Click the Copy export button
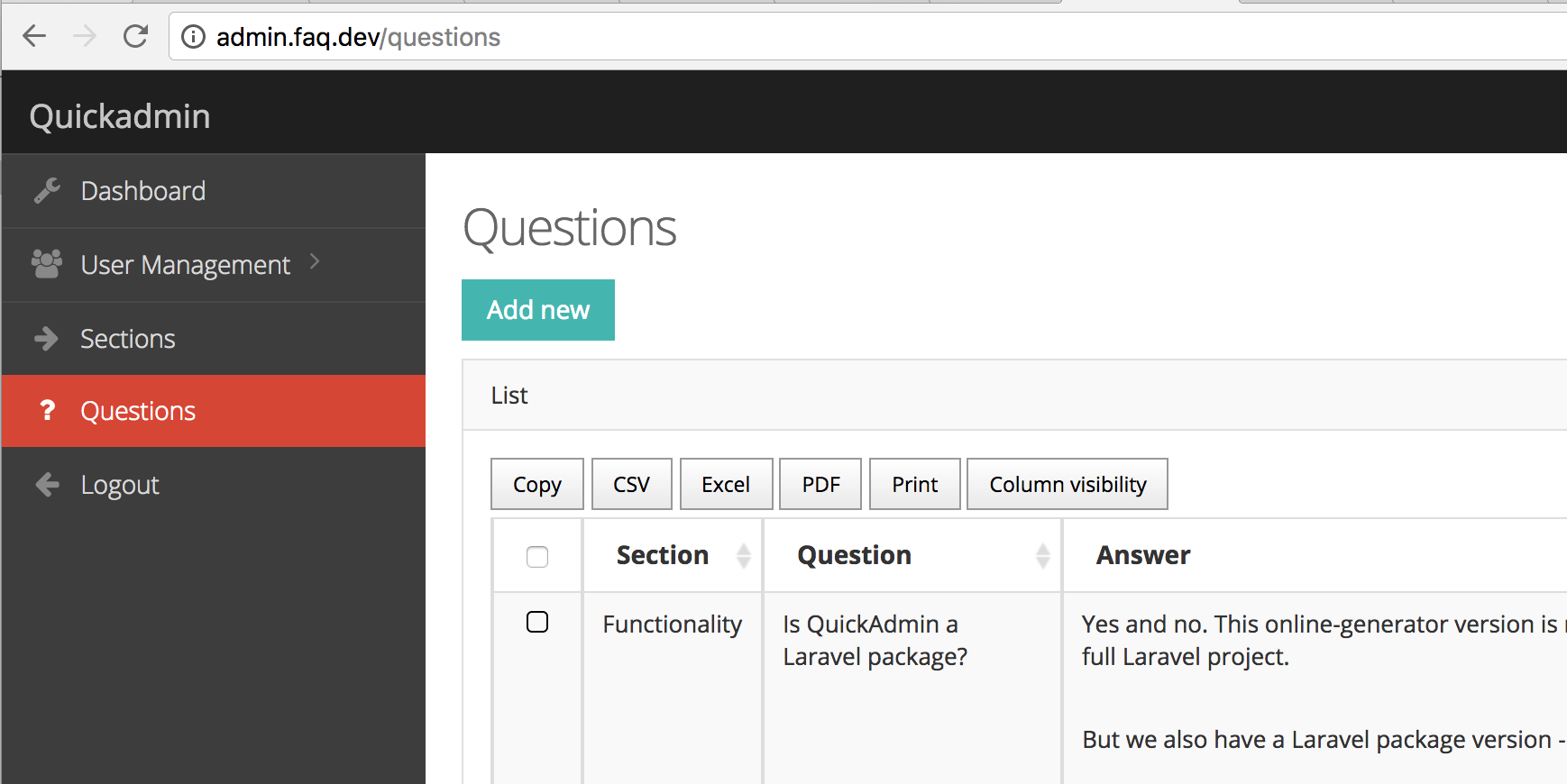Viewport: 1567px width, 784px height. [537, 484]
